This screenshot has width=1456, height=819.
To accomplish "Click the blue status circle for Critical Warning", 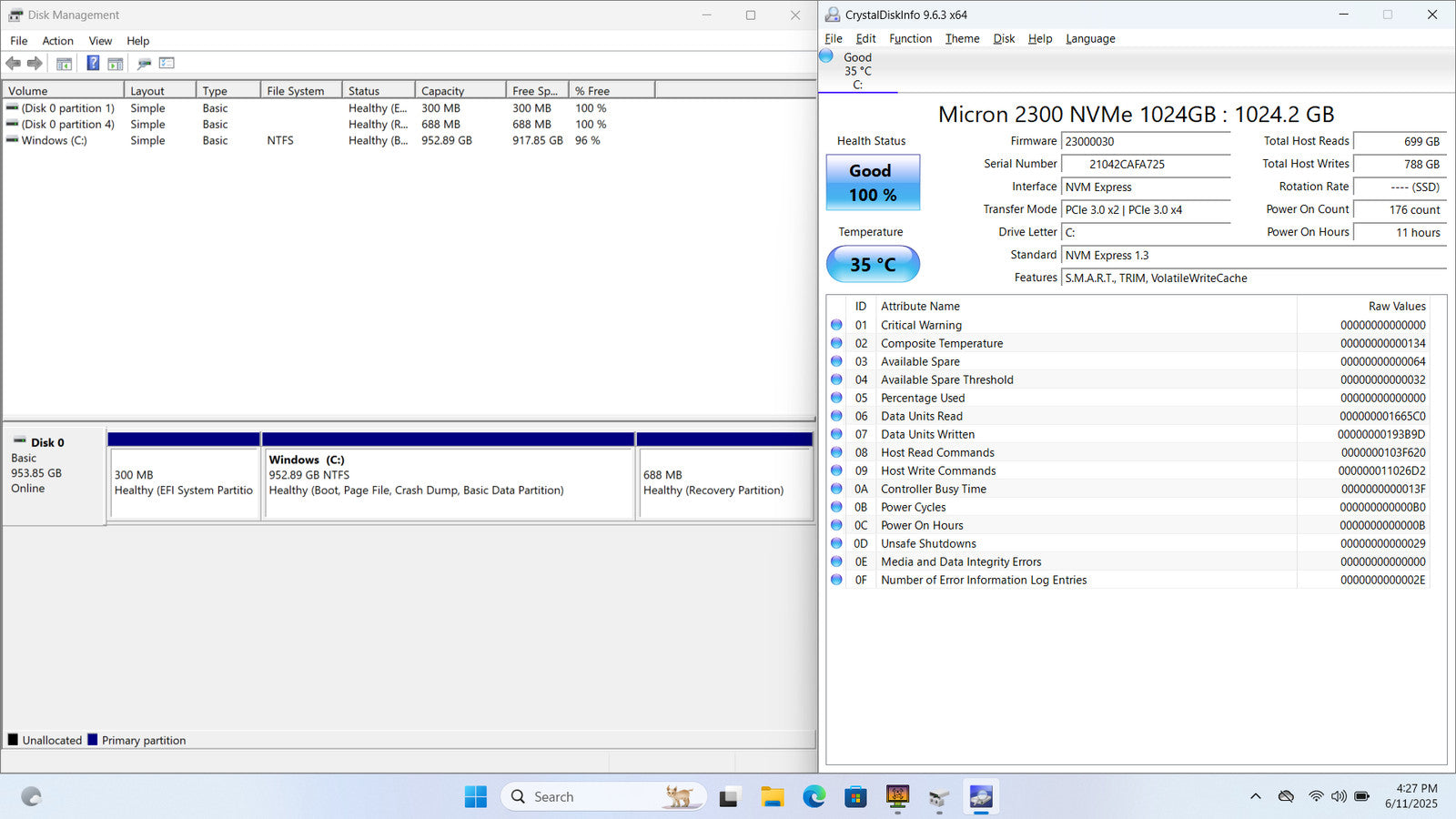I will (836, 325).
